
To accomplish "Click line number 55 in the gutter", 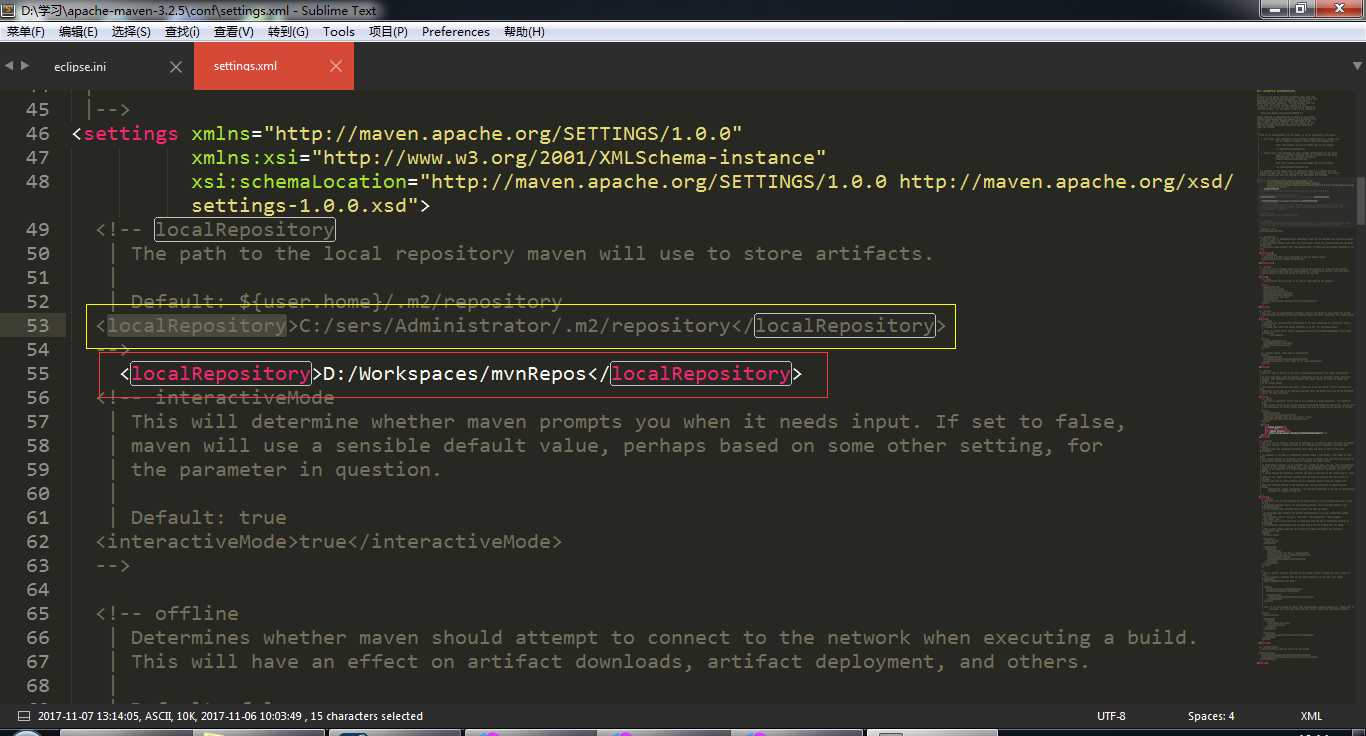I will [37, 374].
